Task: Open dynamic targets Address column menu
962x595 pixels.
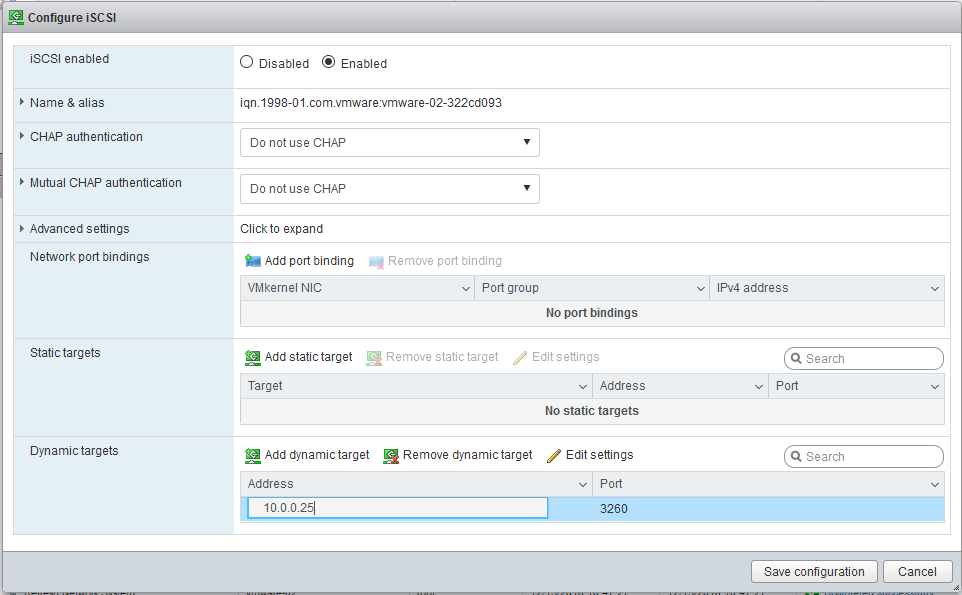Action: pos(583,485)
